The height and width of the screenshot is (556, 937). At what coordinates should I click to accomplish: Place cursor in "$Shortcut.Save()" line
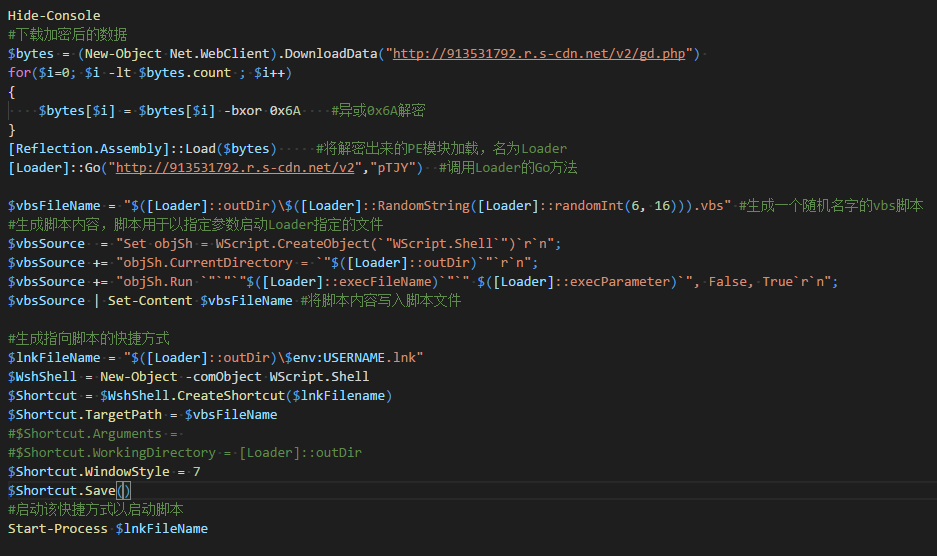tap(69, 491)
